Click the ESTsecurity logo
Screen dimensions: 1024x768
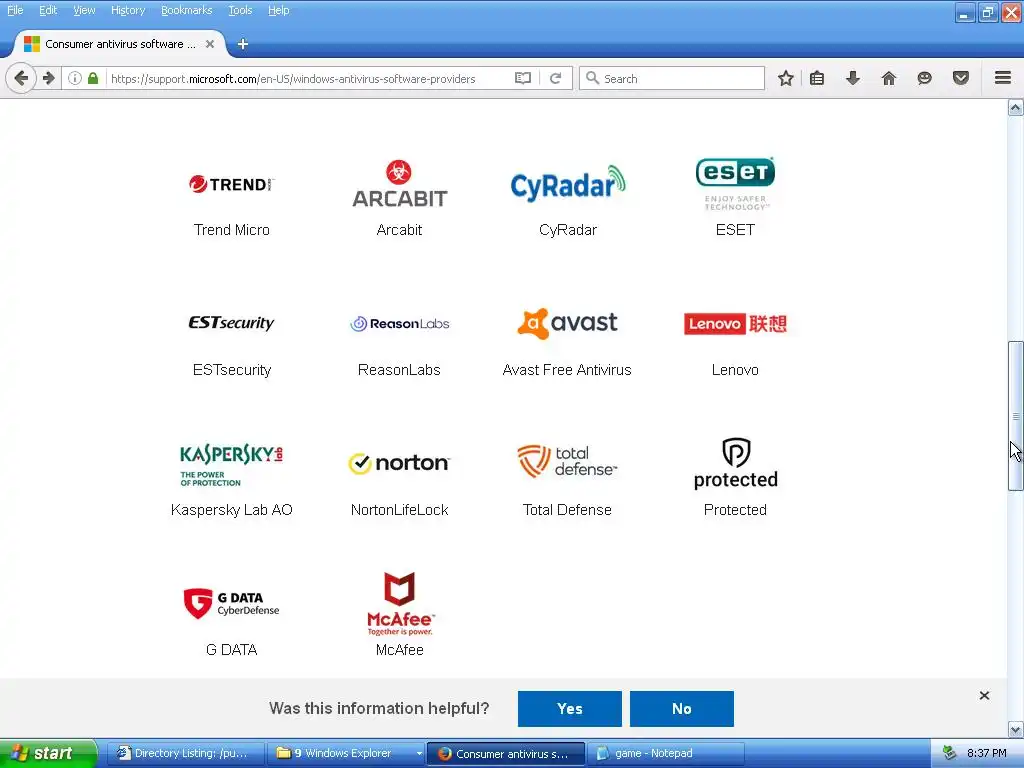[232, 323]
